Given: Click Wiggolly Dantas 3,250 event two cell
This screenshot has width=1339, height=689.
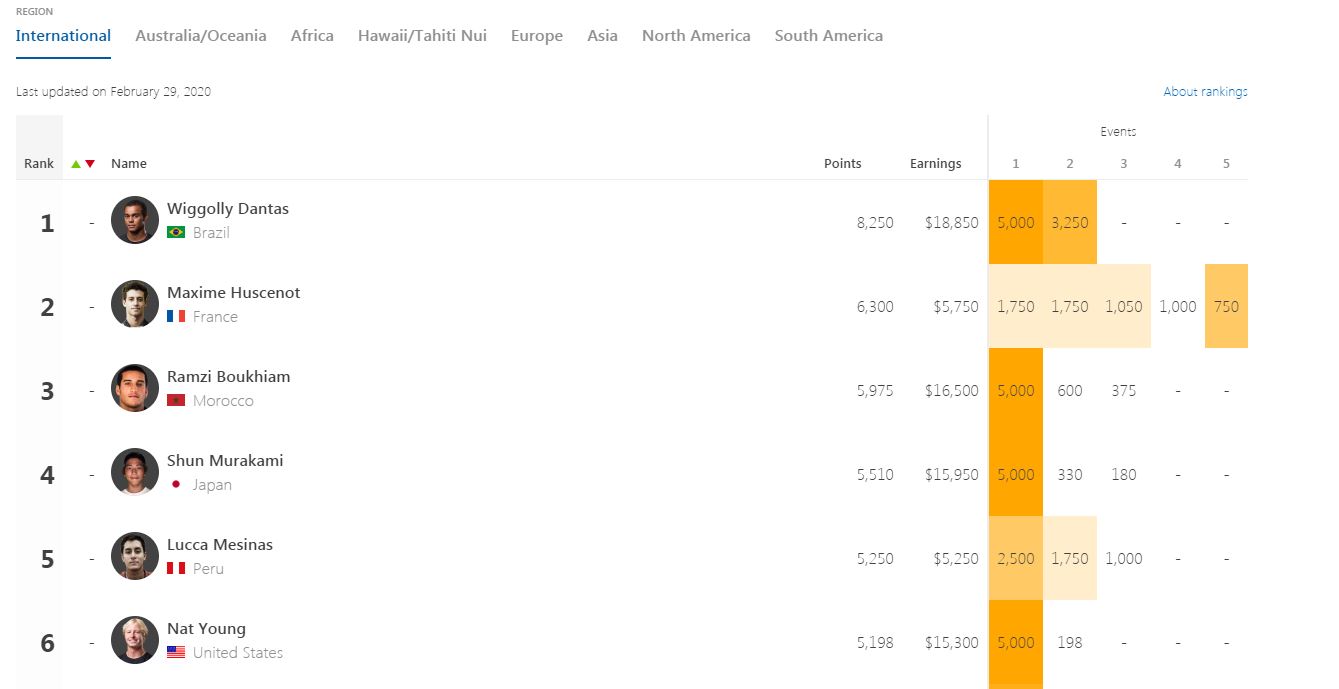Looking at the screenshot, I should 1069,223.
